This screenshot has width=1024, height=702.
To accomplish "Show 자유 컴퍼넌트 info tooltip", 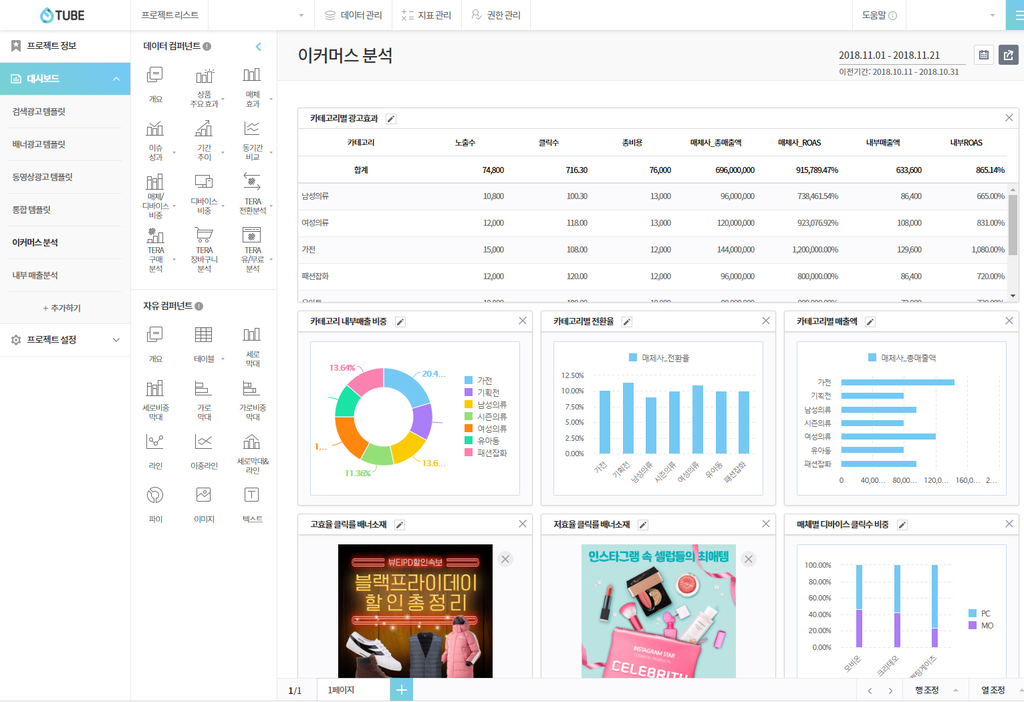I will pyautogui.click(x=199, y=306).
